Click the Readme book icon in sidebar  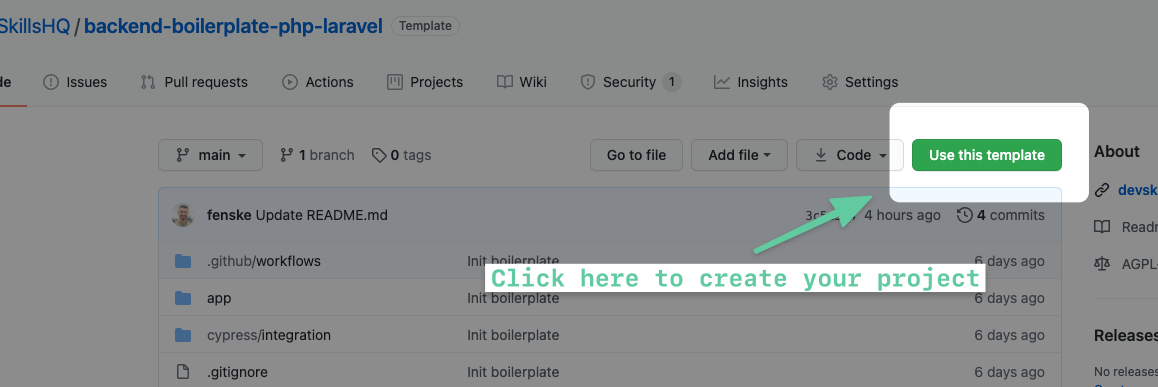pos(1102,227)
